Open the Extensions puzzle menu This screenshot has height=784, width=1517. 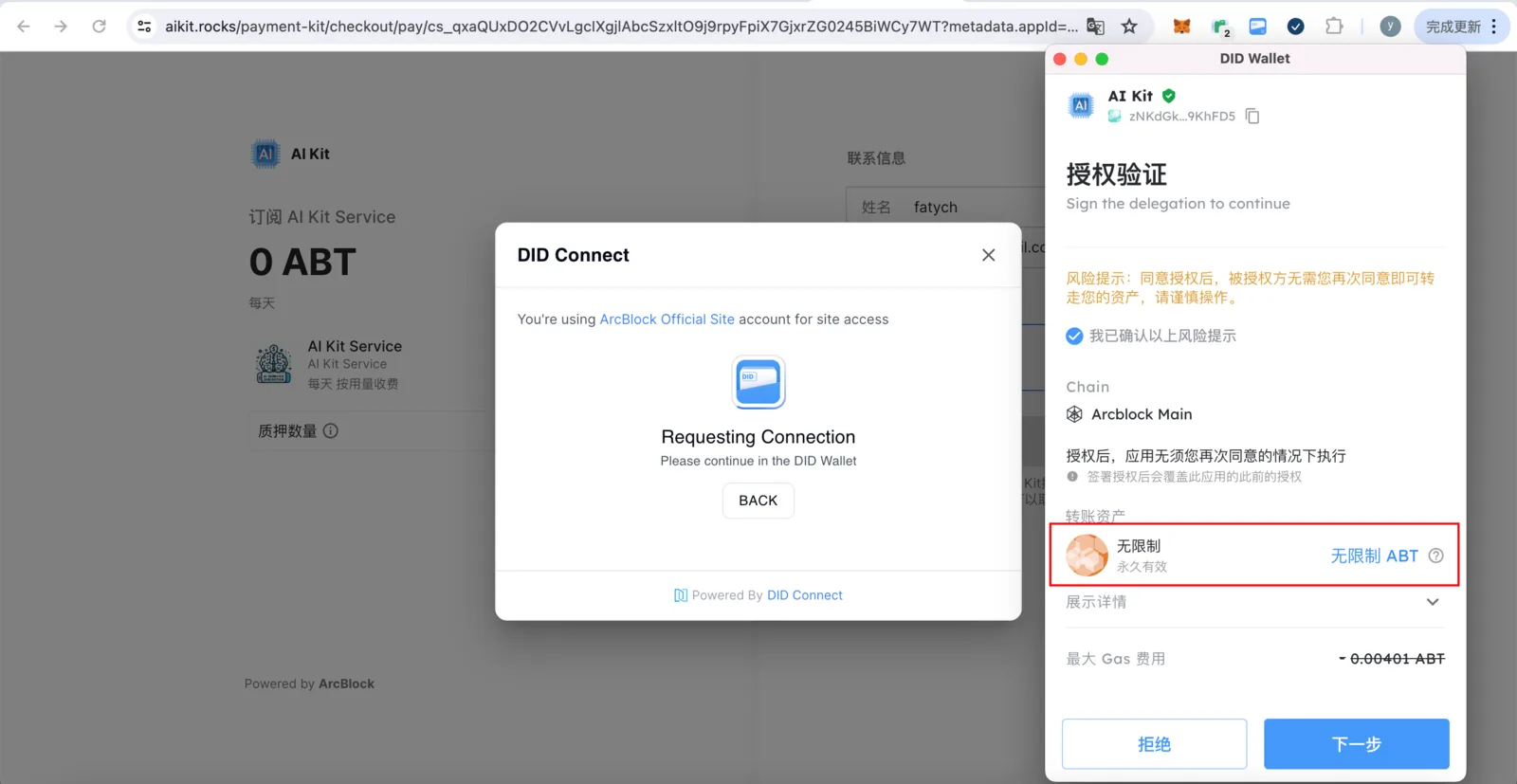(x=1334, y=27)
